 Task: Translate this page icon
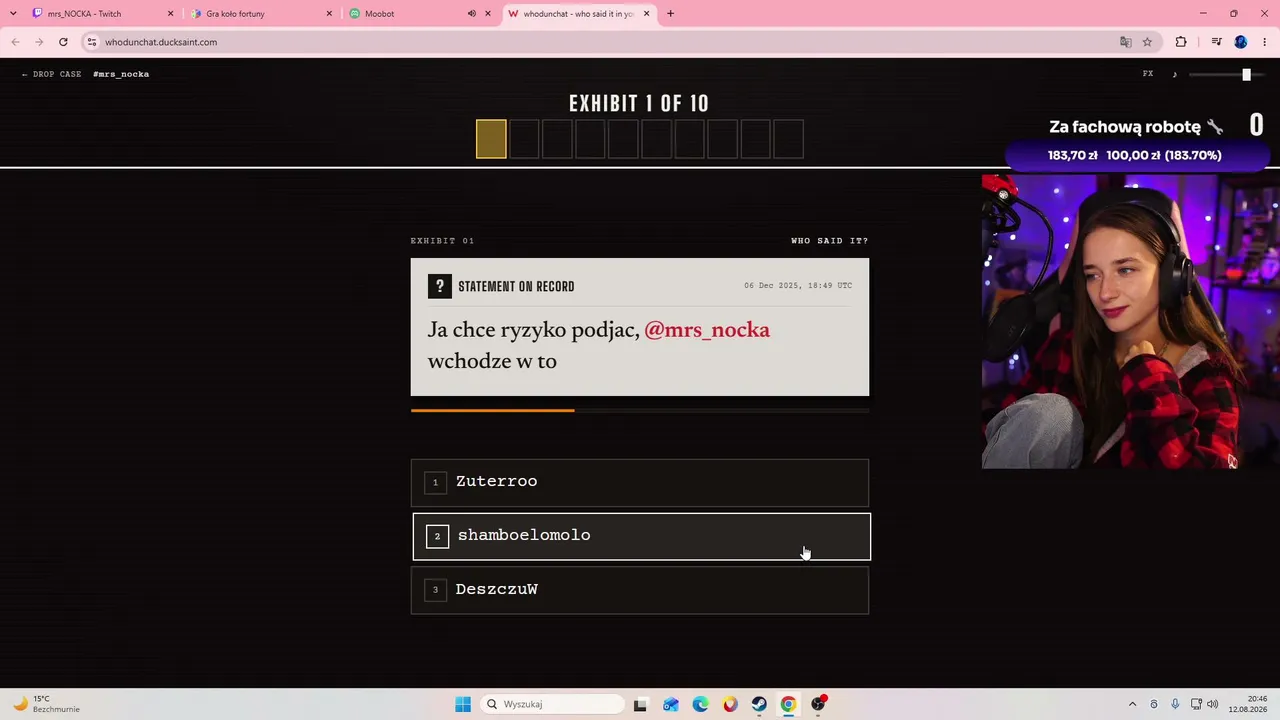point(1125,42)
